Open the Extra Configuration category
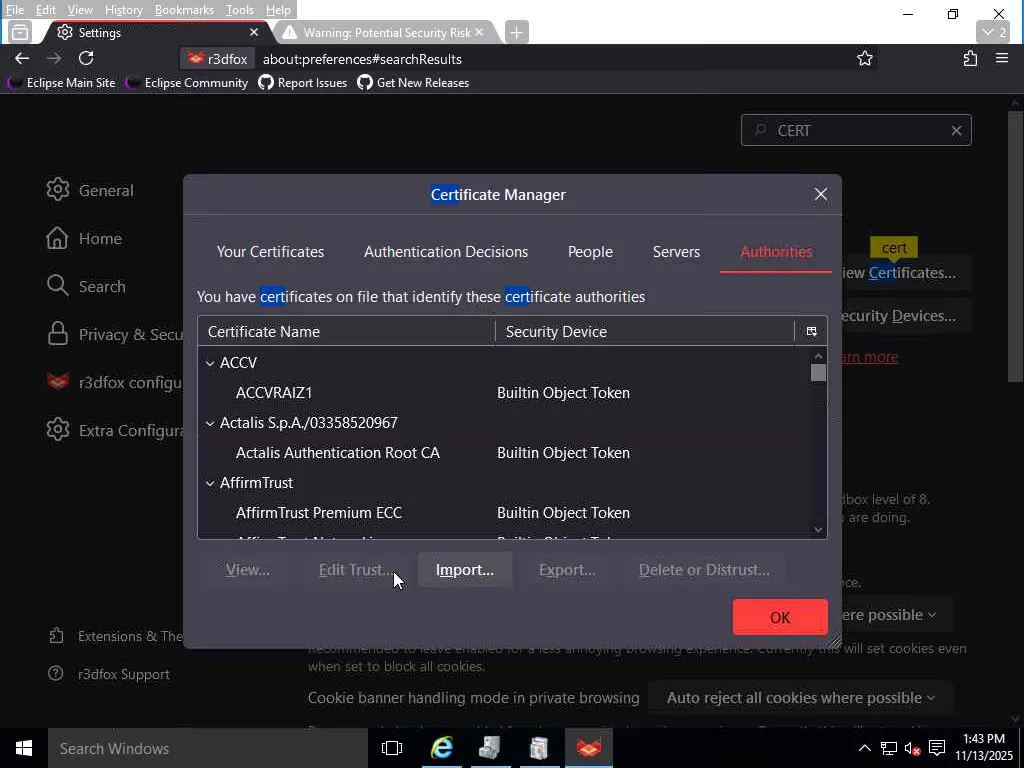The height and width of the screenshot is (768, 1024). click(x=114, y=430)
